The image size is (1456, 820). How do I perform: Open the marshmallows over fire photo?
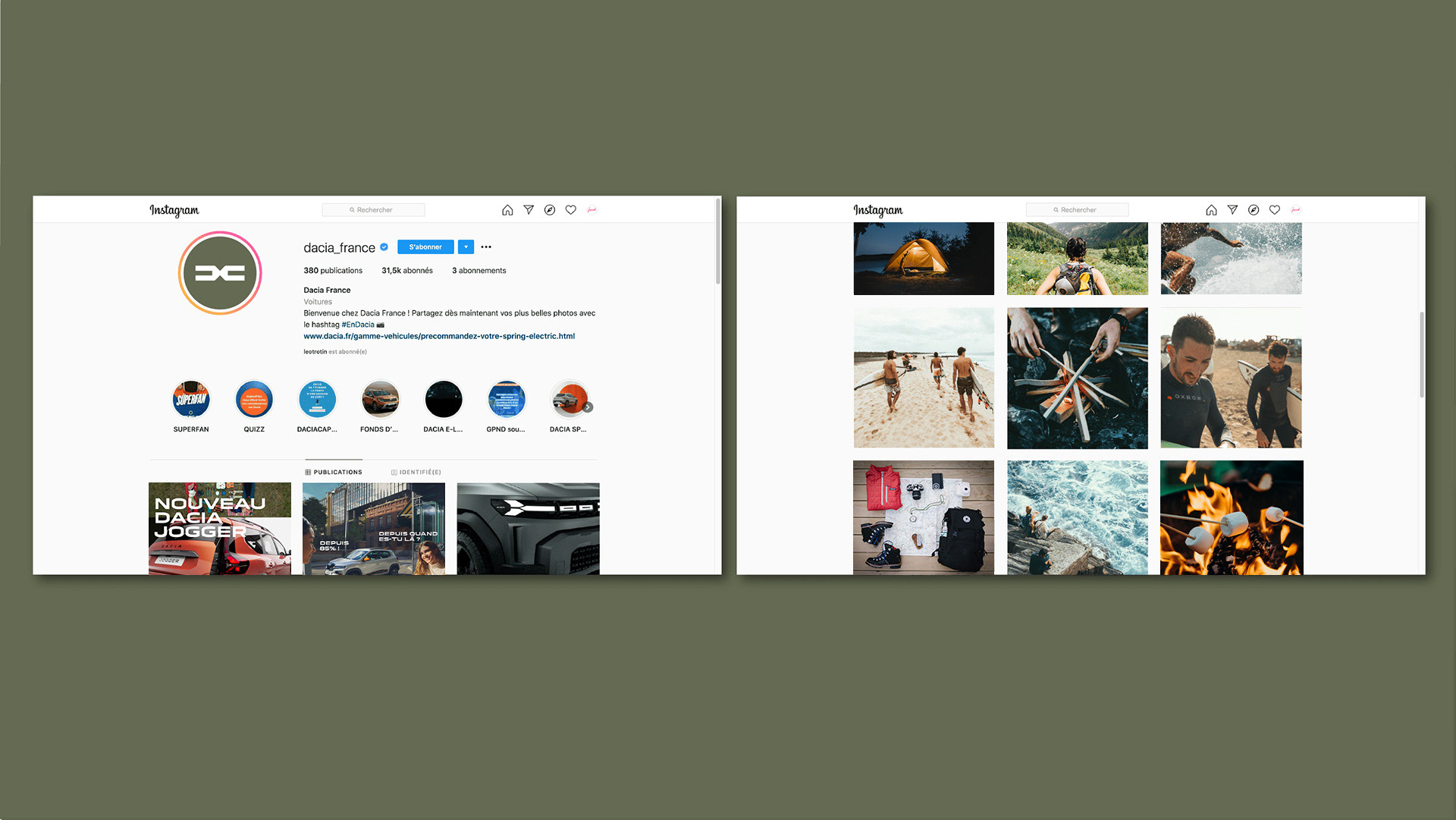click(x=1232, y=517)
